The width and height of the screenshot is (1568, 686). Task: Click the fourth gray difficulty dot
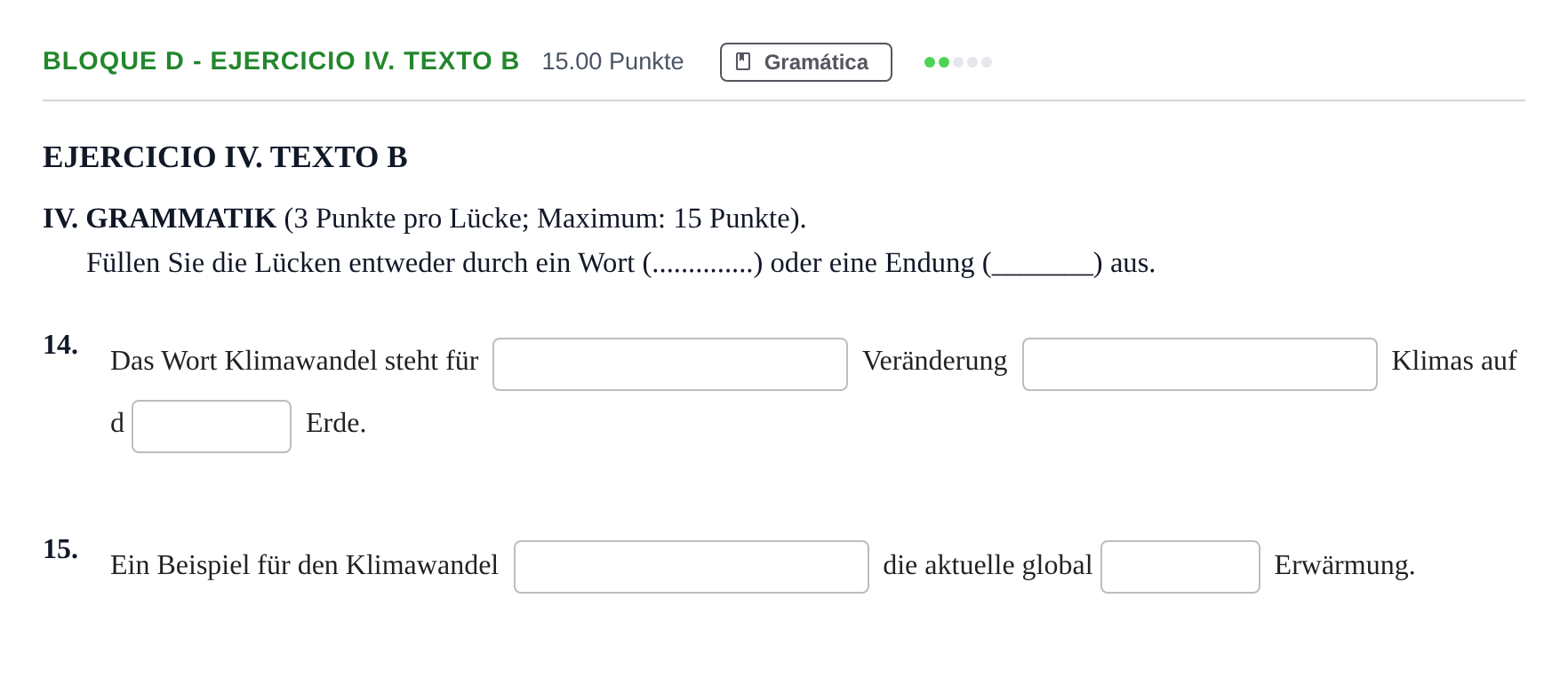click(972, 62)
